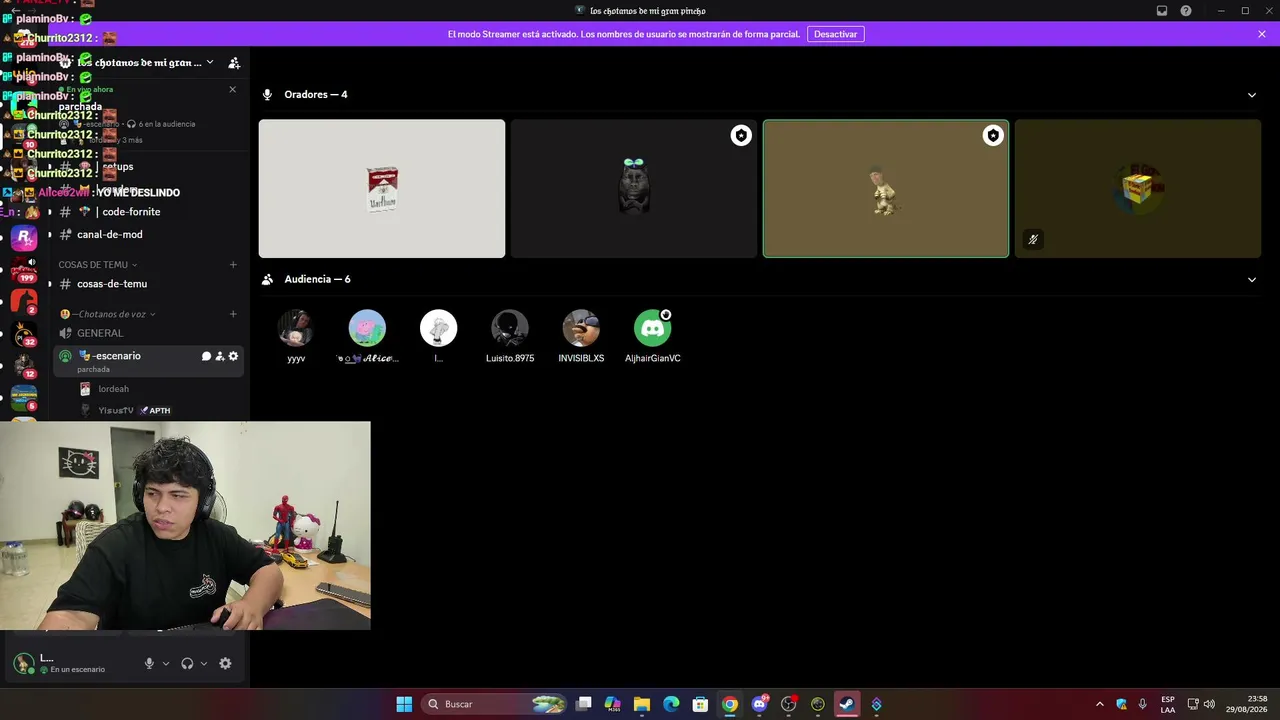This screenshot has width=1280, height=720.
Task: Collapse the Oradores section
Action: coord(1252,95)
